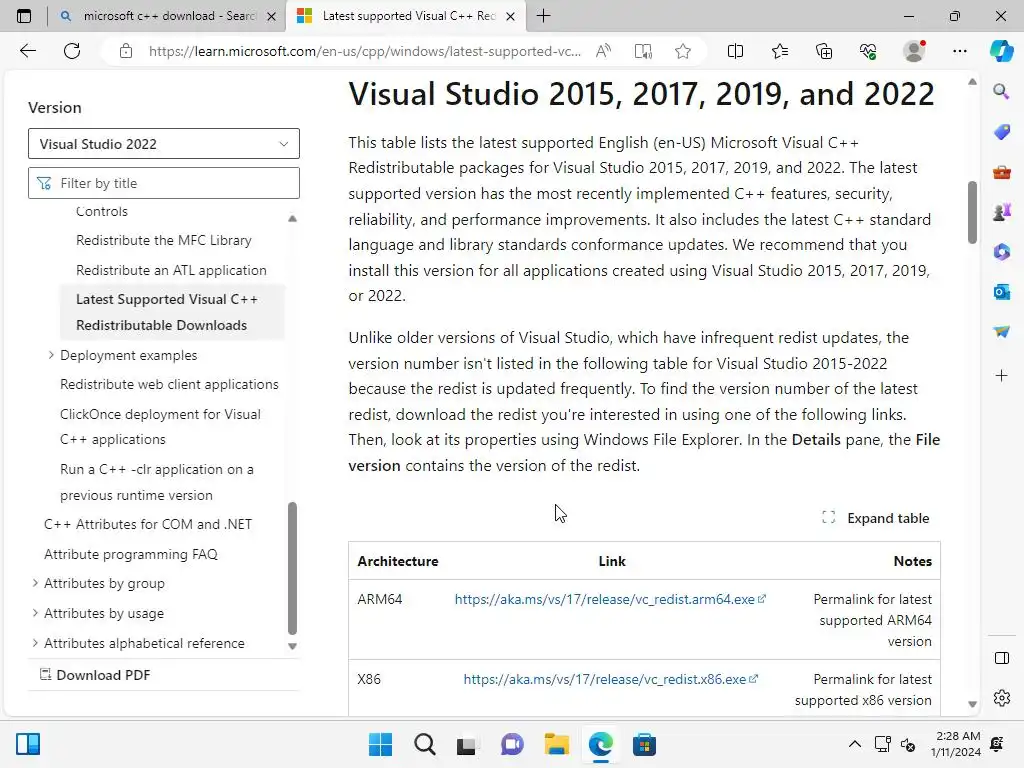Open the Visual Studio 2022 version dropdown
This screenshot has width=1024, height=768.
point(164,144)
